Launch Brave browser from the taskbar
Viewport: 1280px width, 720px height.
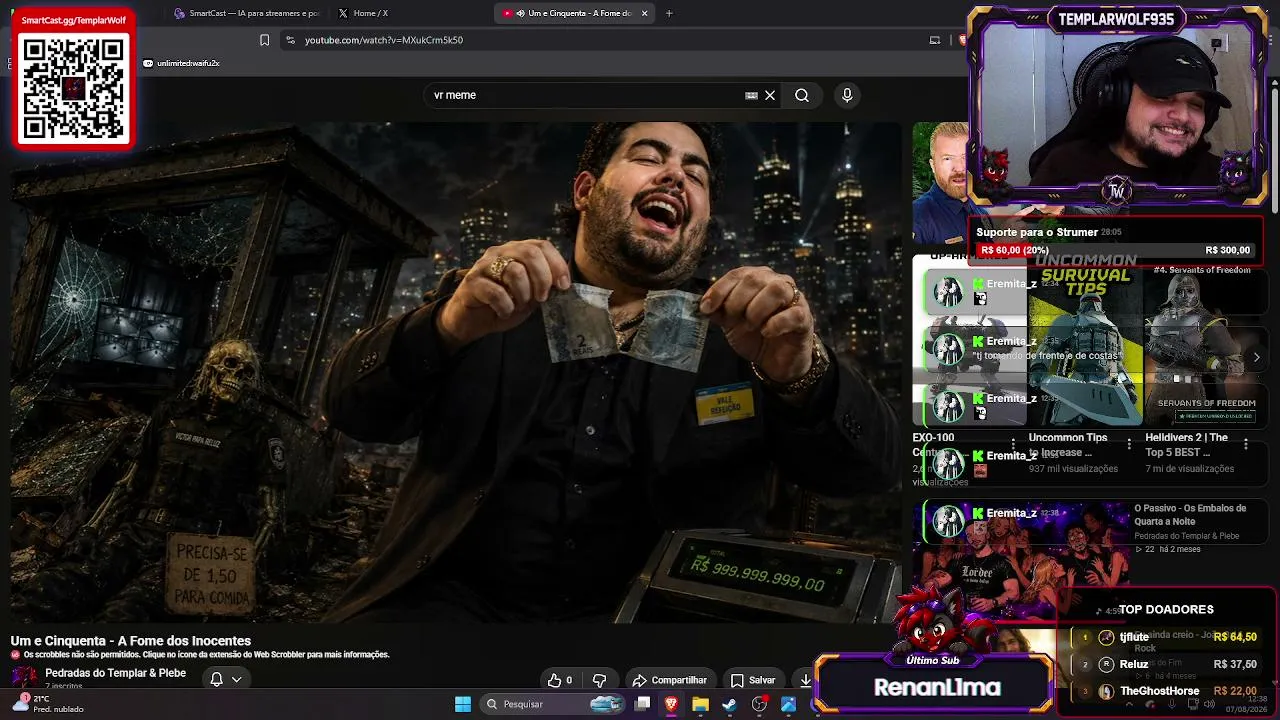click(x=671, y=704)
